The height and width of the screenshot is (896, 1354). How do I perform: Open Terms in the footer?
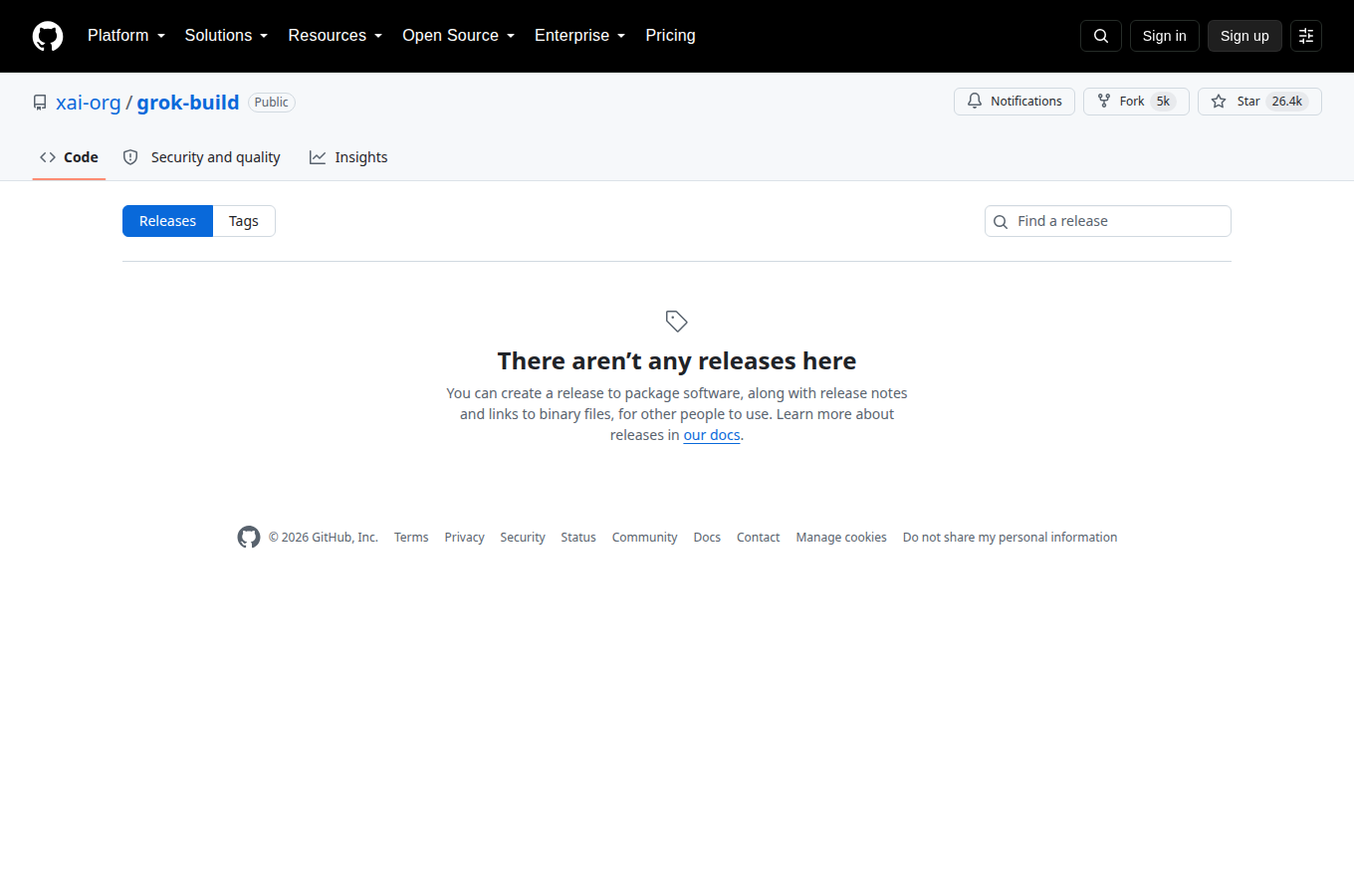point(411,538)
